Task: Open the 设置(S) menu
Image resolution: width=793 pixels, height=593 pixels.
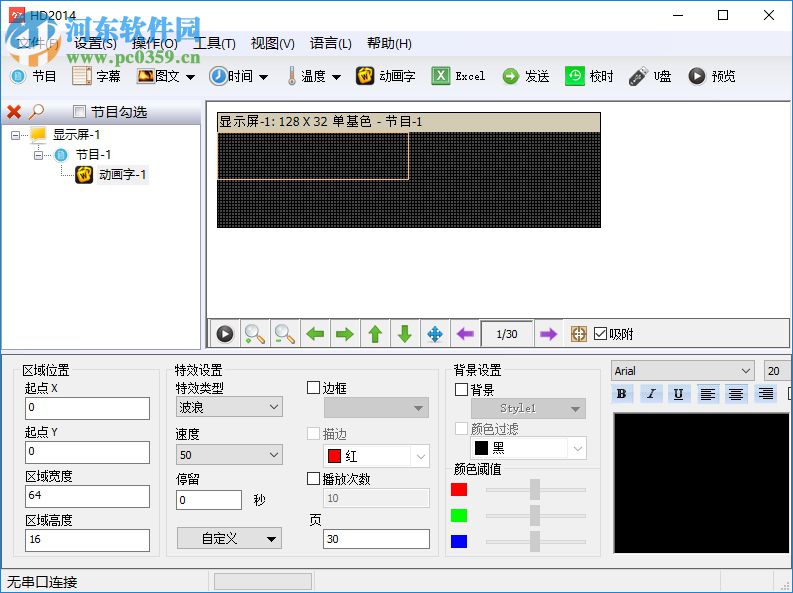Action: pyautogui.click(x=95, y=43)
